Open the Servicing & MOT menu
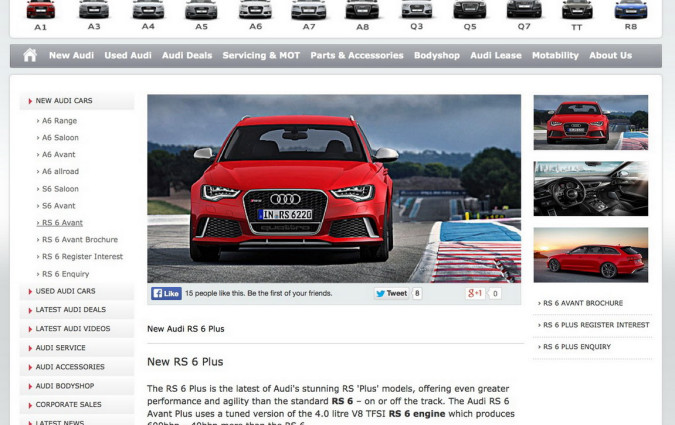The image size is (675, 425). tap(262, 56)
